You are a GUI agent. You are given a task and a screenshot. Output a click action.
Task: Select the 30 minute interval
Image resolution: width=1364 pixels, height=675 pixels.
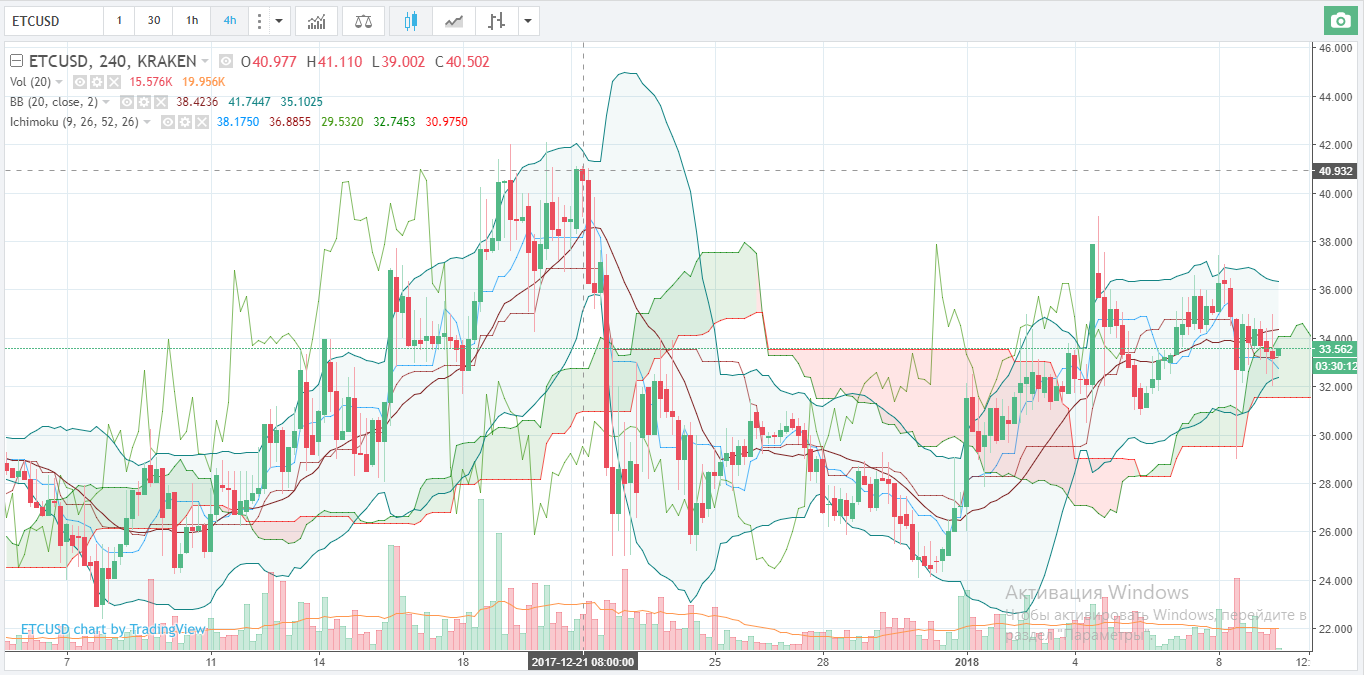coord(153,20)
